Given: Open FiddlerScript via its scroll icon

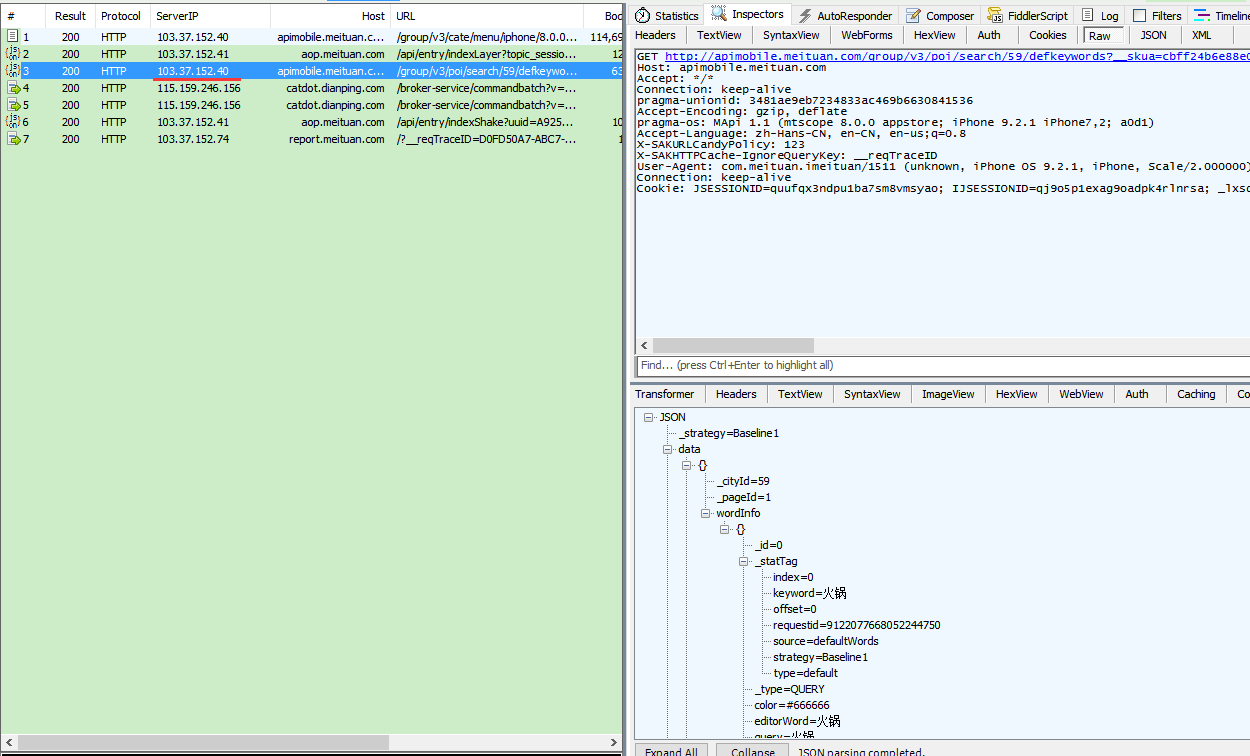Looking at the screenshot, I should [995, 16].
